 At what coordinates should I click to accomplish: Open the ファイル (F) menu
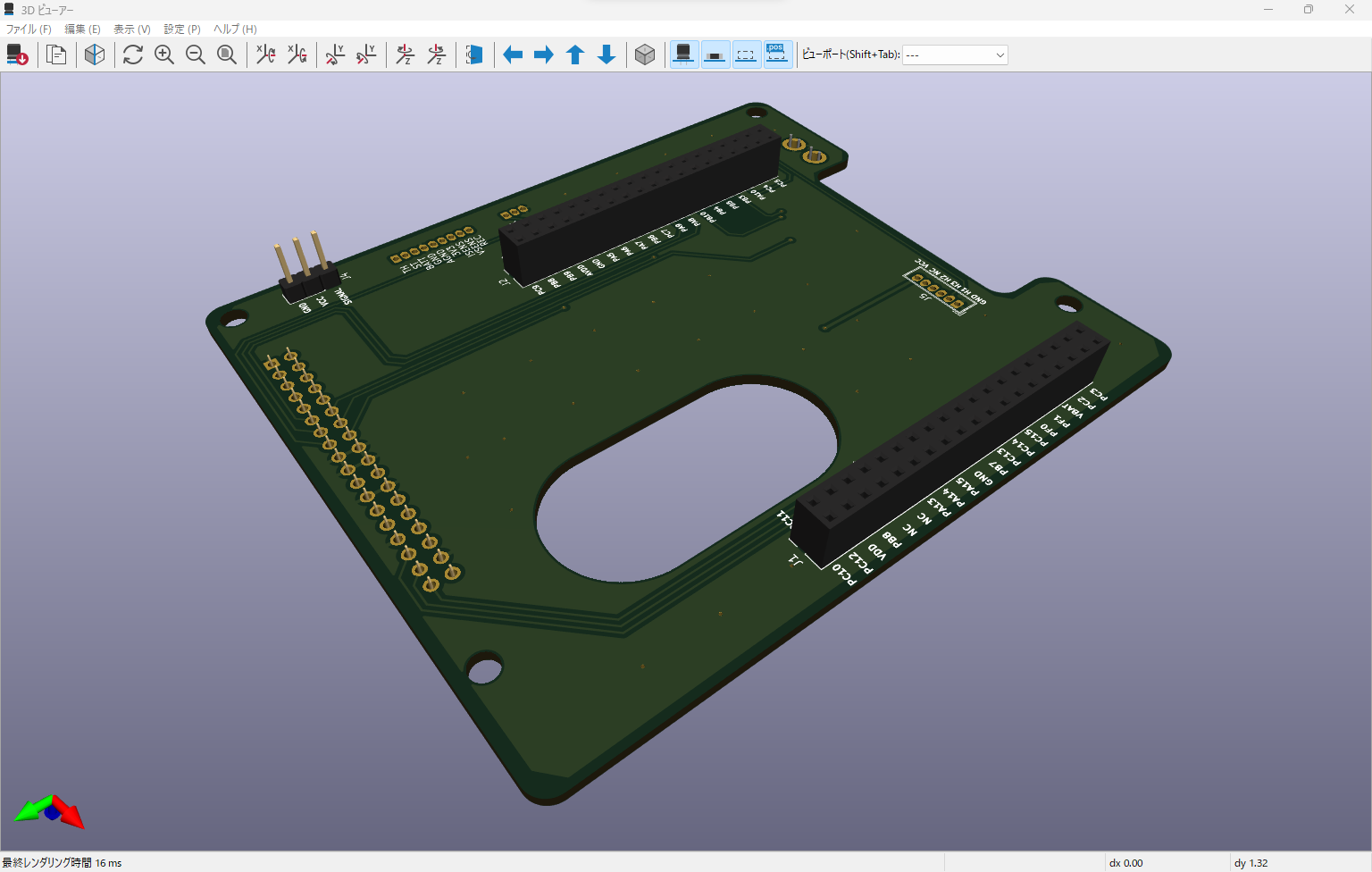tap(29, 29)
